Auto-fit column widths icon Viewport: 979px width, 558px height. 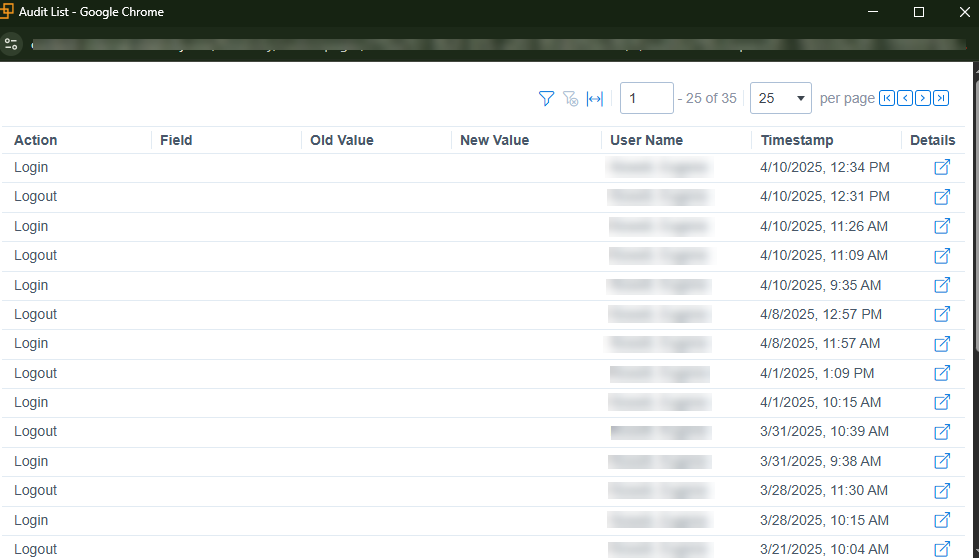595,99
